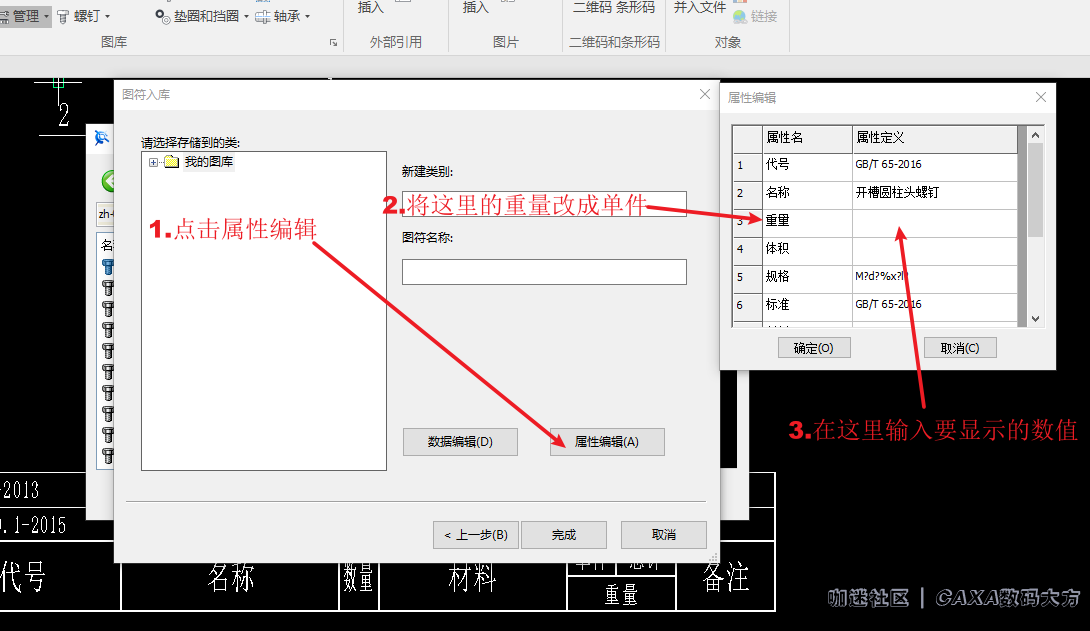Click the 链接 link icon in ribbon
Screen dimensions: 1090x631
[x=740, y=16]
